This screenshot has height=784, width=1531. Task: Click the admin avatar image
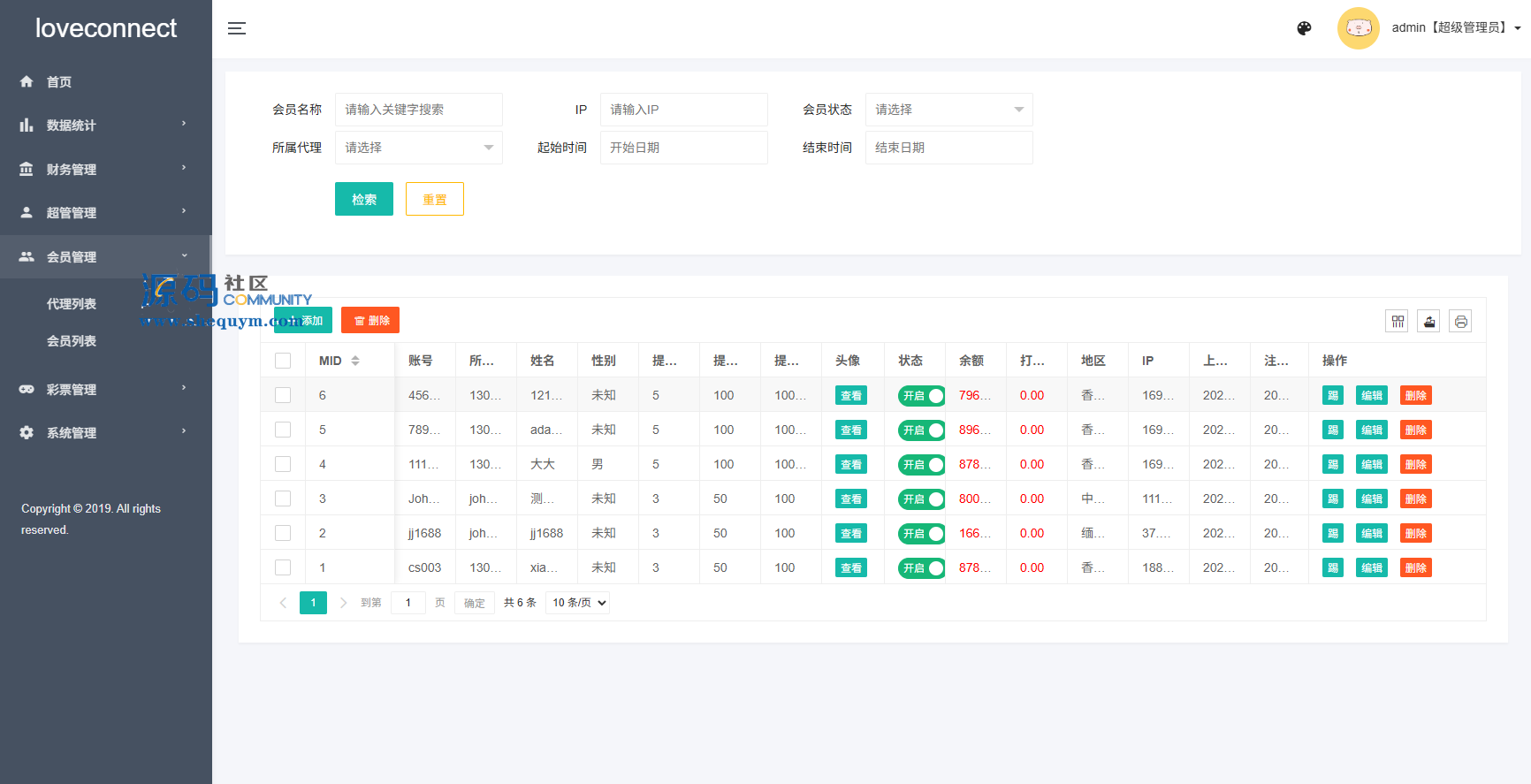pyautogui.click(x=1358, y=28)
